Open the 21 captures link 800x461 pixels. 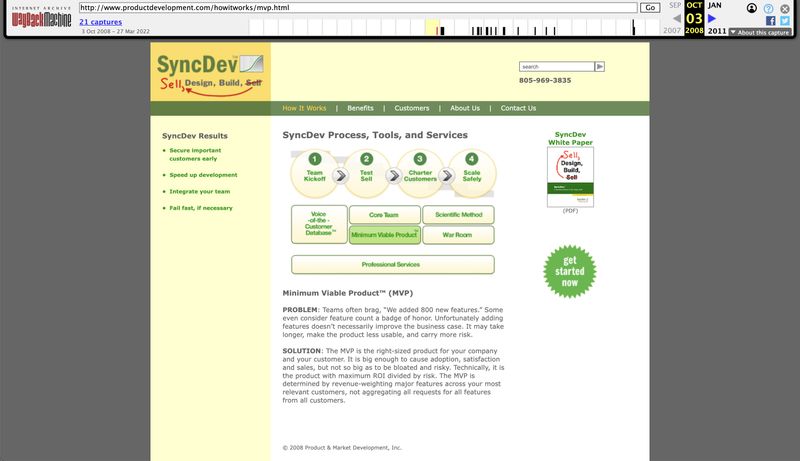coord(101,22)
